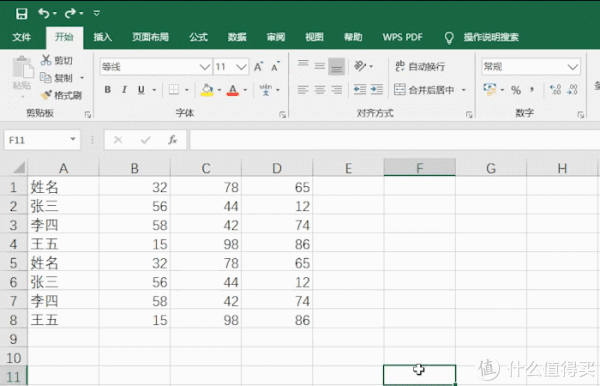Open the font size dropdown showing 11

tap(241, 67)
